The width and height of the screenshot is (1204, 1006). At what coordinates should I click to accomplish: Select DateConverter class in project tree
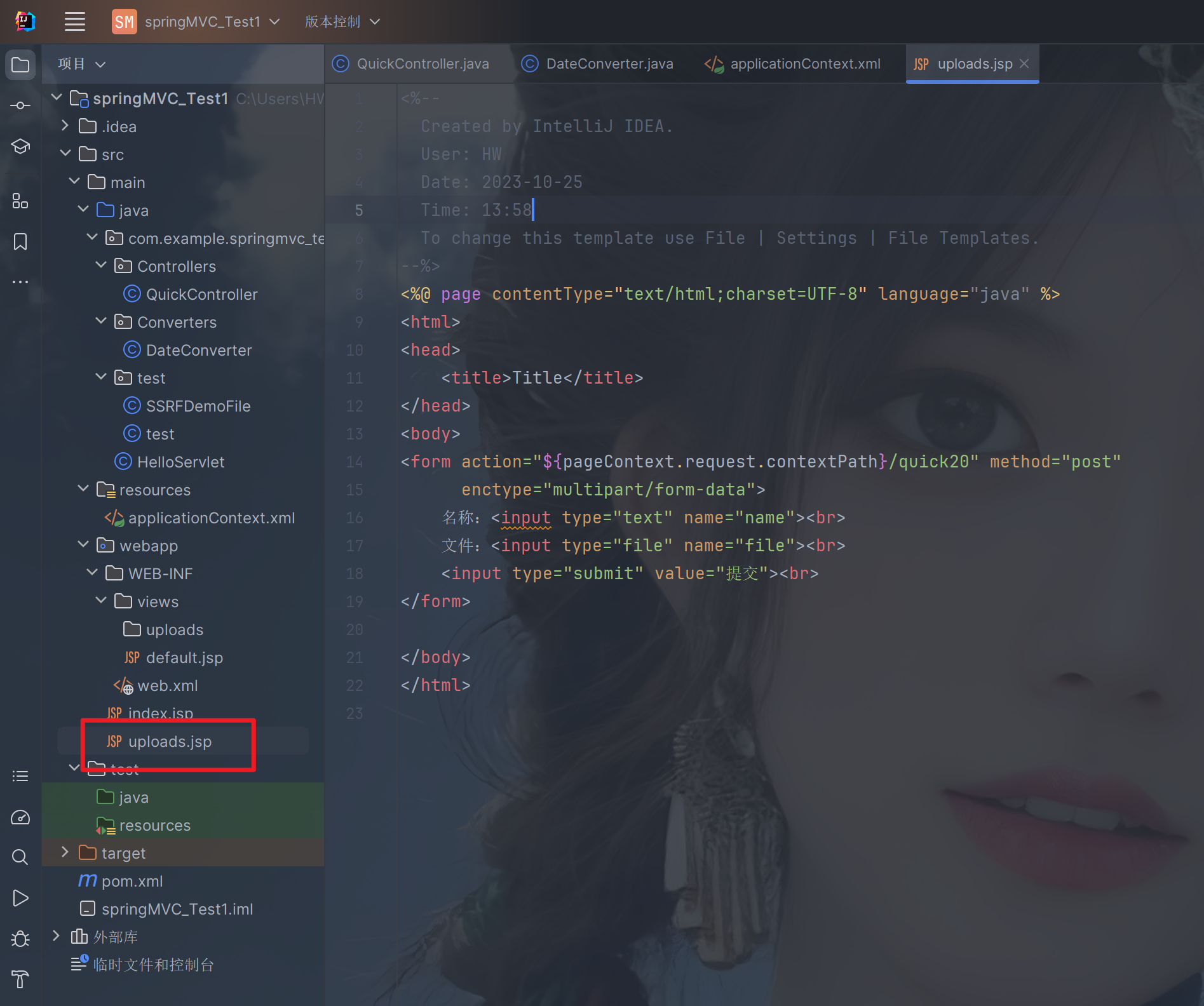point(187,350)
